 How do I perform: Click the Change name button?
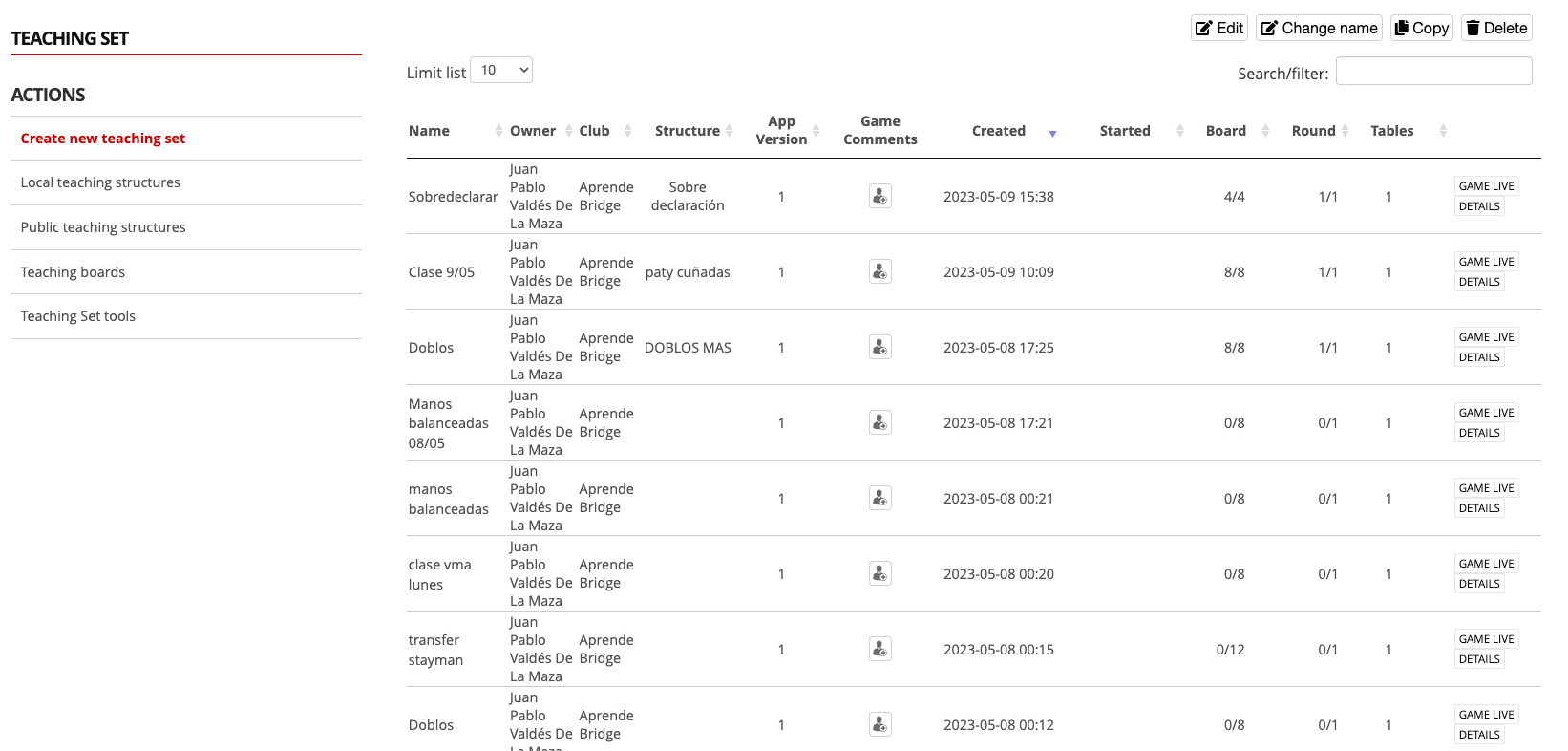click(x=1319, y=28)
